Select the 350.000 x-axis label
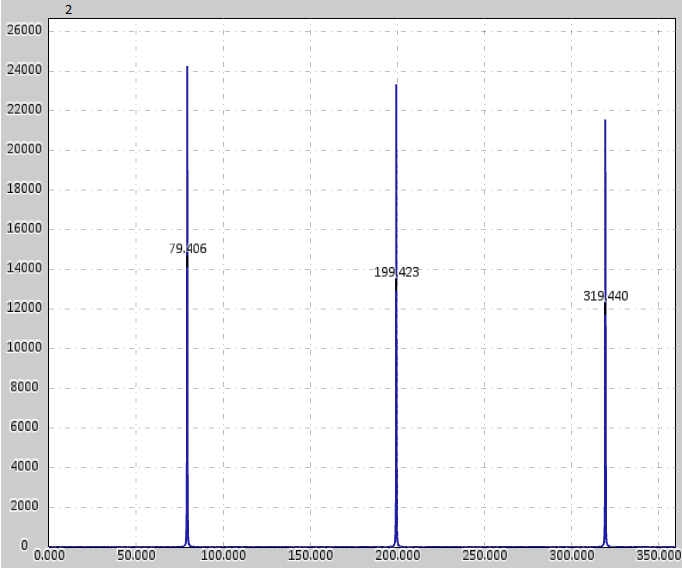 pos(655,553)
